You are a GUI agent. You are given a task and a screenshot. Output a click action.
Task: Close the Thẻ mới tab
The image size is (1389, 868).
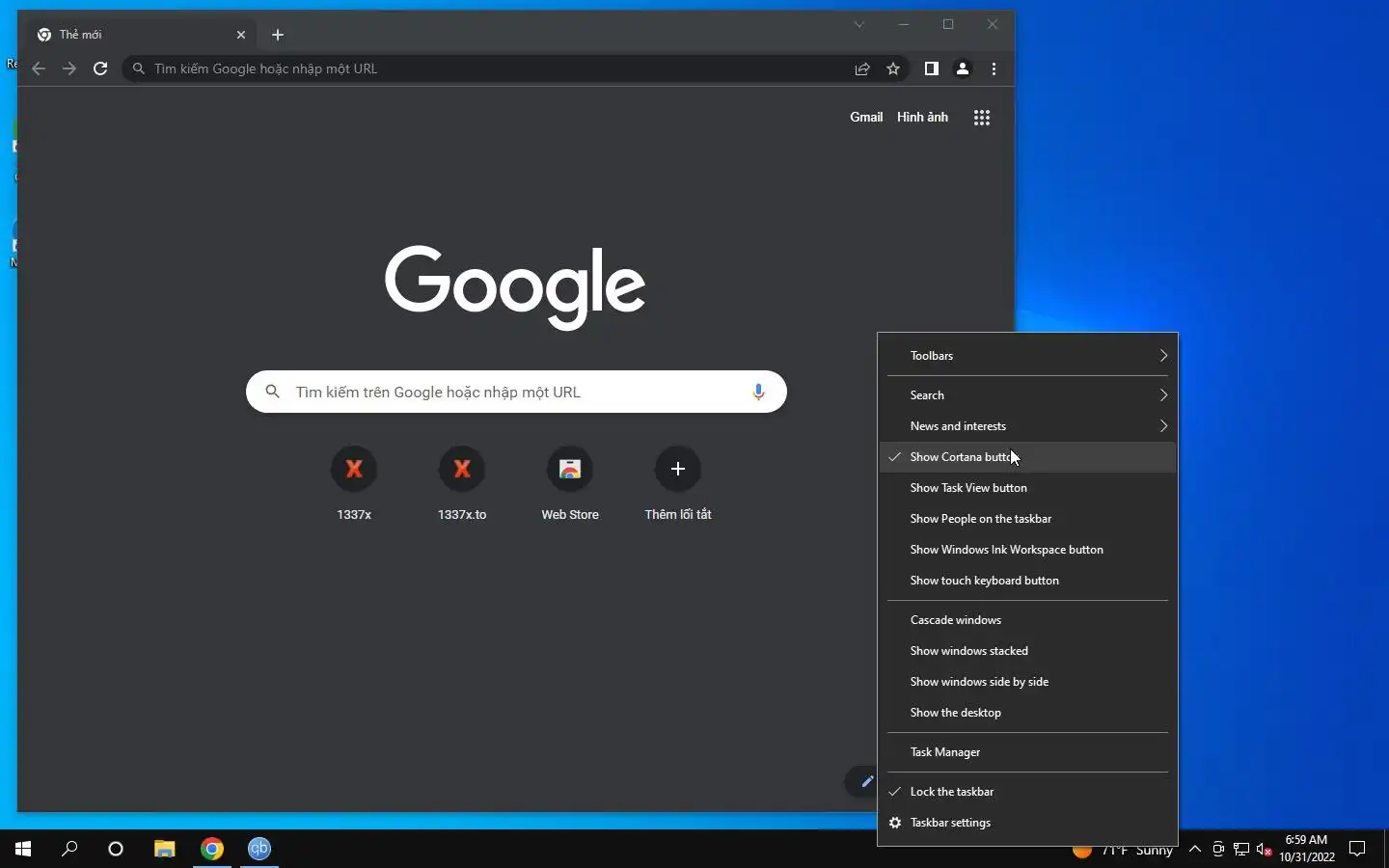(241, 35)
